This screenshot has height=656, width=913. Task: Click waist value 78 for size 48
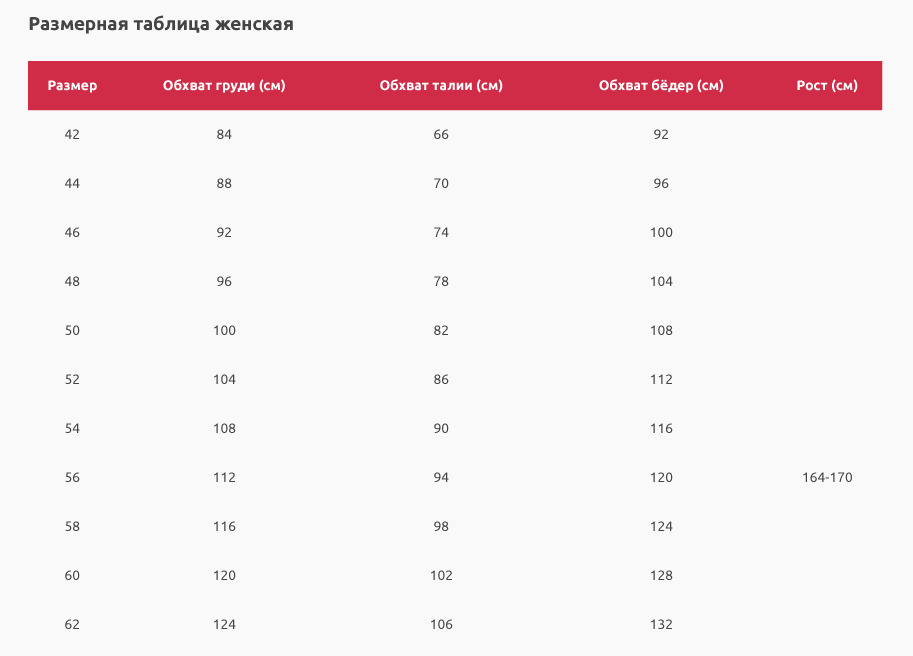point(441,282)
